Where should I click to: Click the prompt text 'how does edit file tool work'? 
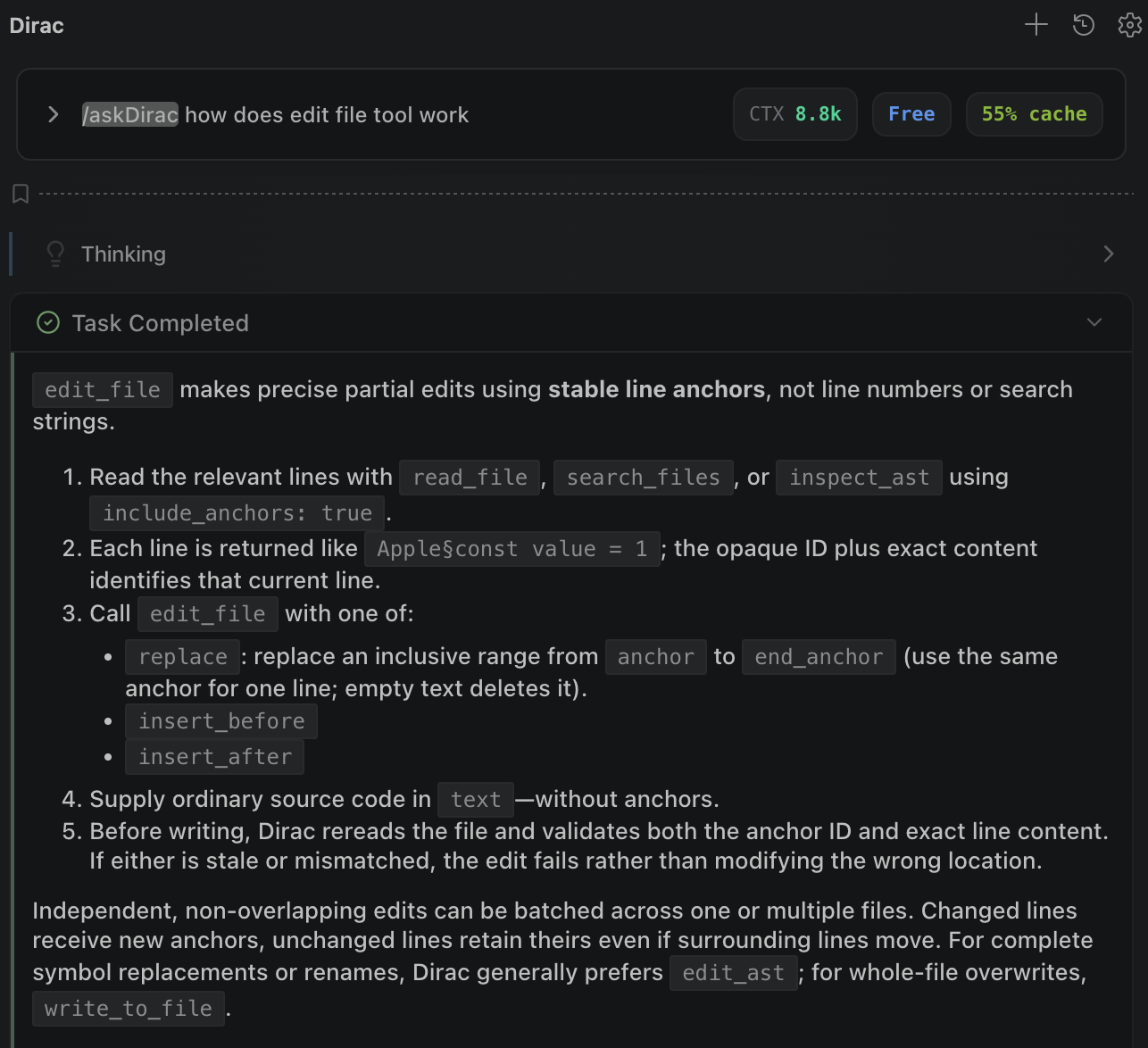tap(327, 114)
